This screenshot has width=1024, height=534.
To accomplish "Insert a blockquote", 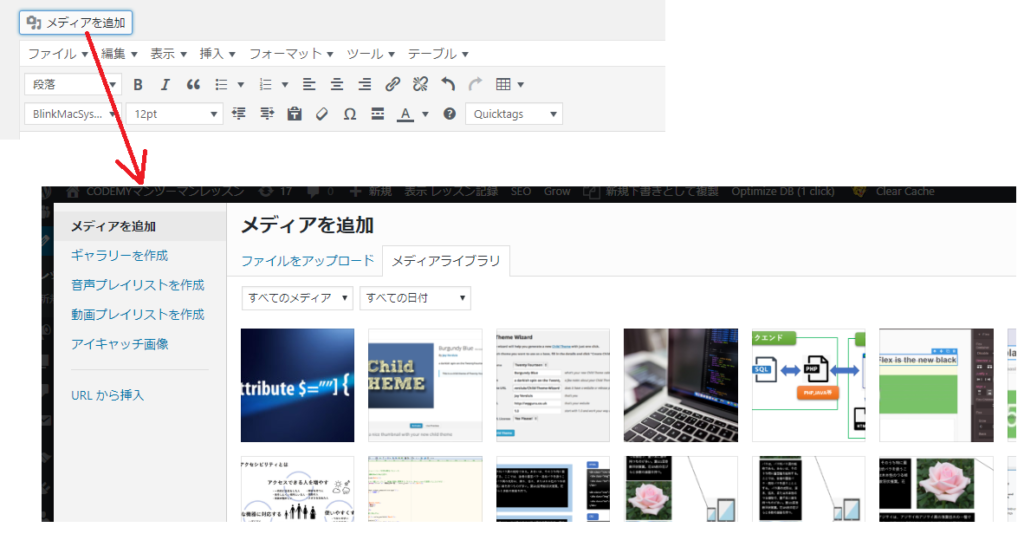I will coord(193,85).
